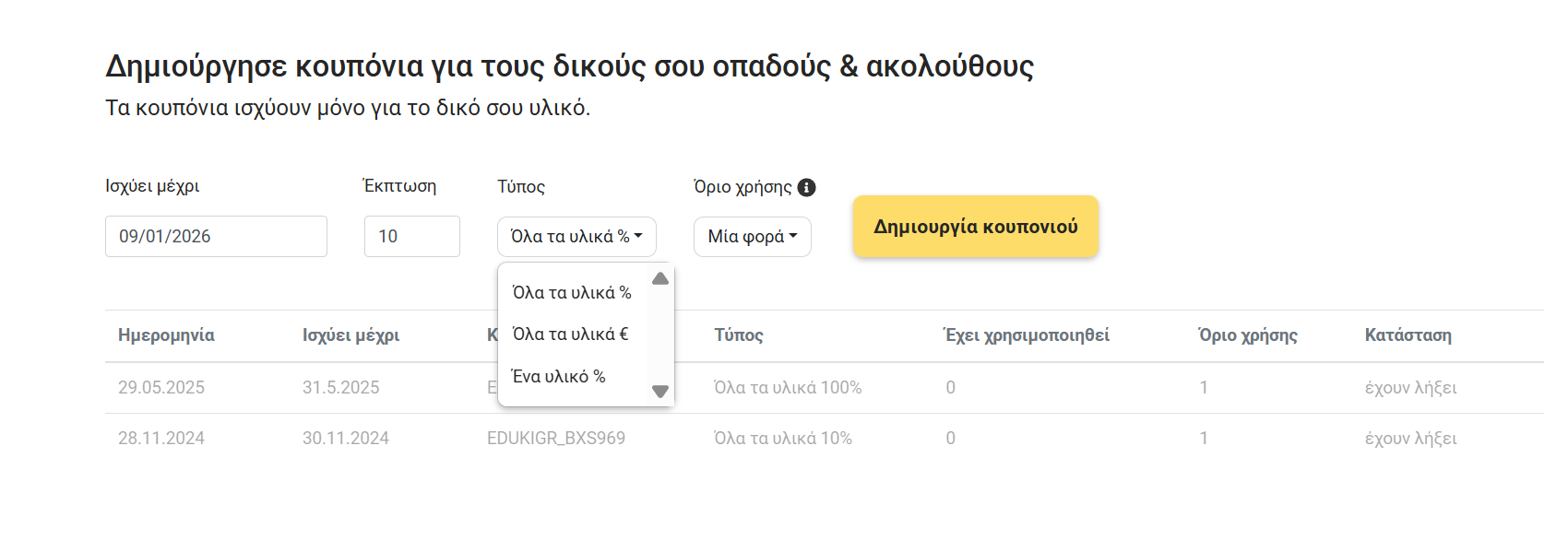Click the Τύπος table column header
The image size is (1568, 540).
(x=739, y=335)
